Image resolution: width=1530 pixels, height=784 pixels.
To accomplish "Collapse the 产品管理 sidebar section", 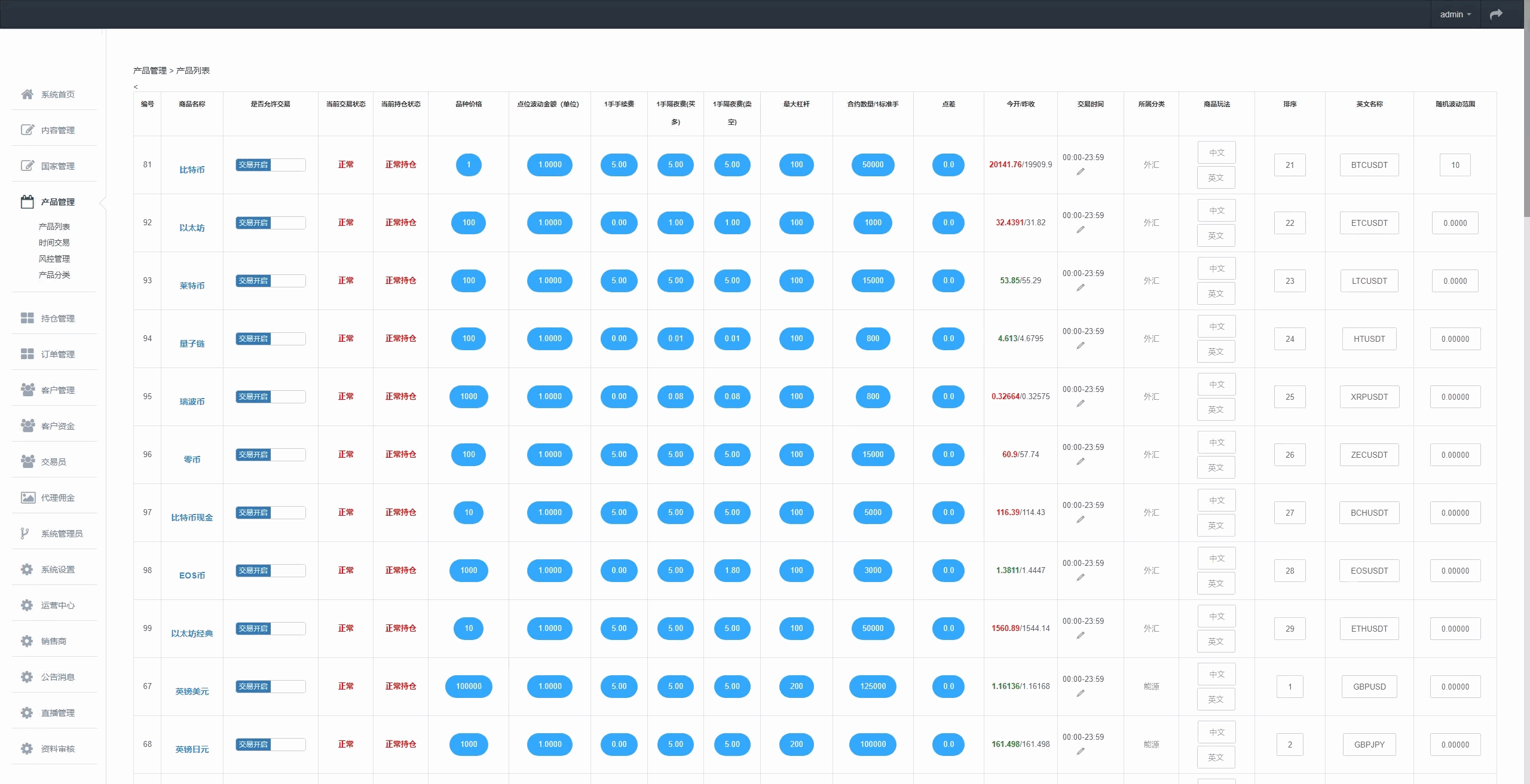I will [x=57, y=202].
